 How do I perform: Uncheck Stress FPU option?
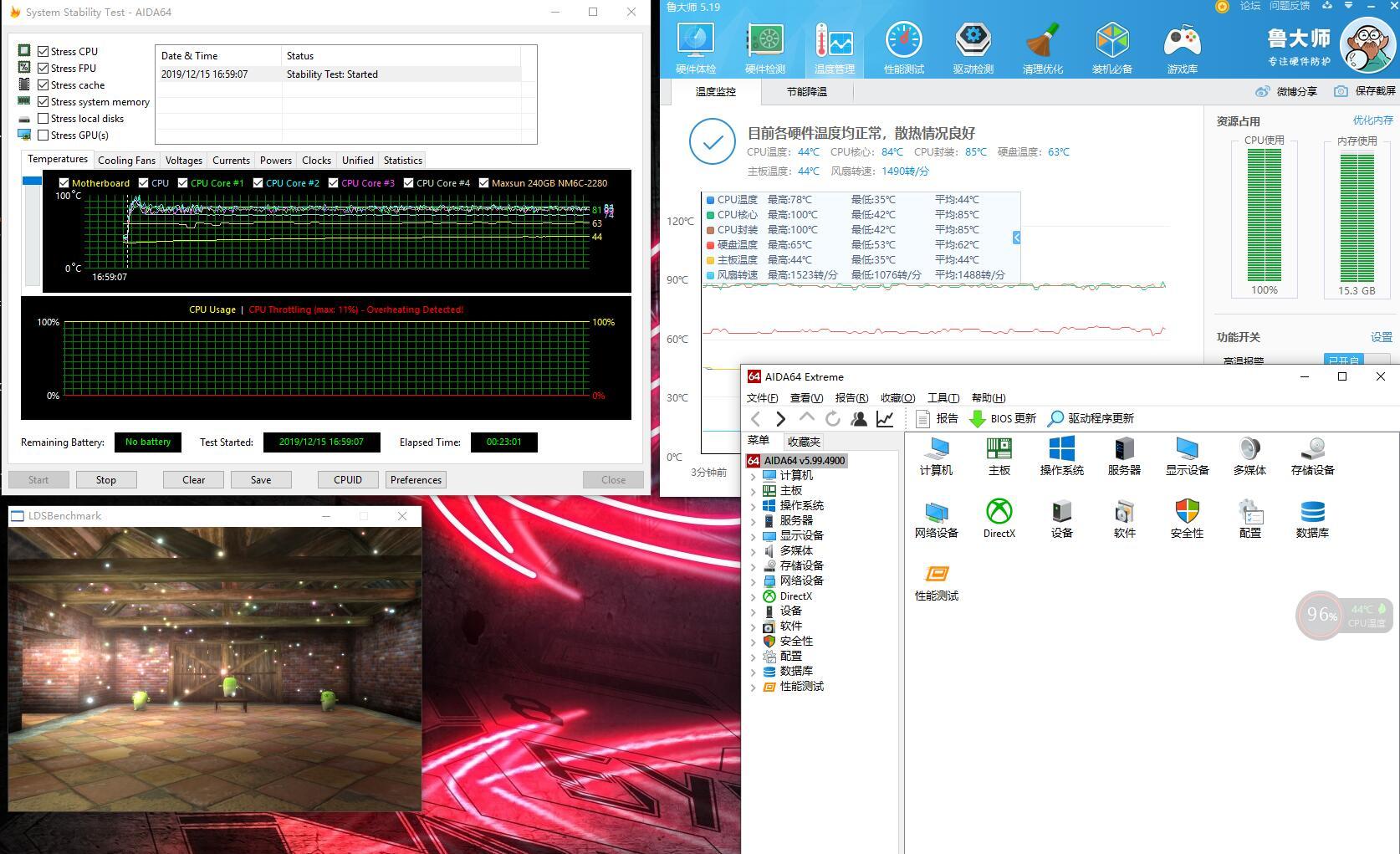(x=43, y=68)
